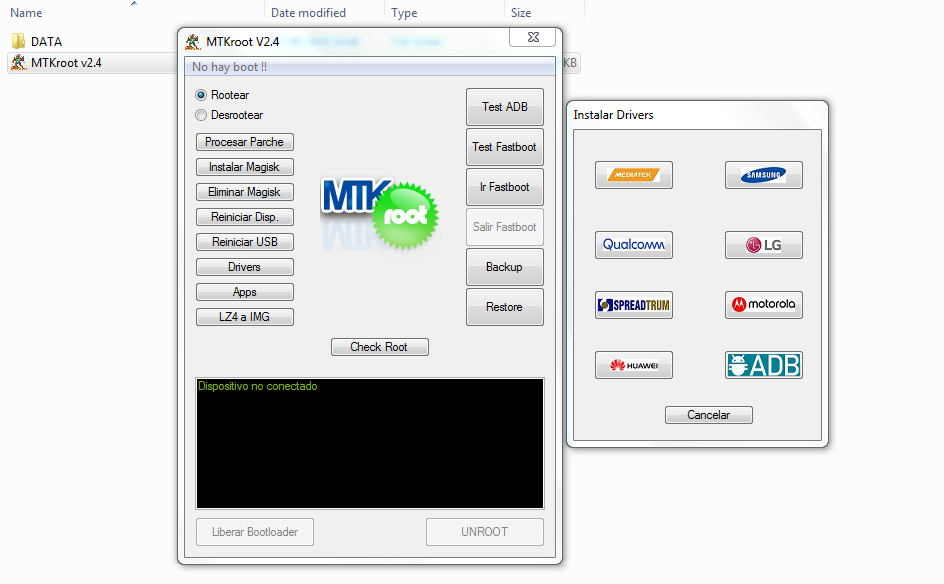Install Qualcomm drivers
944x584 pixels.
click(x=633, y=245)
